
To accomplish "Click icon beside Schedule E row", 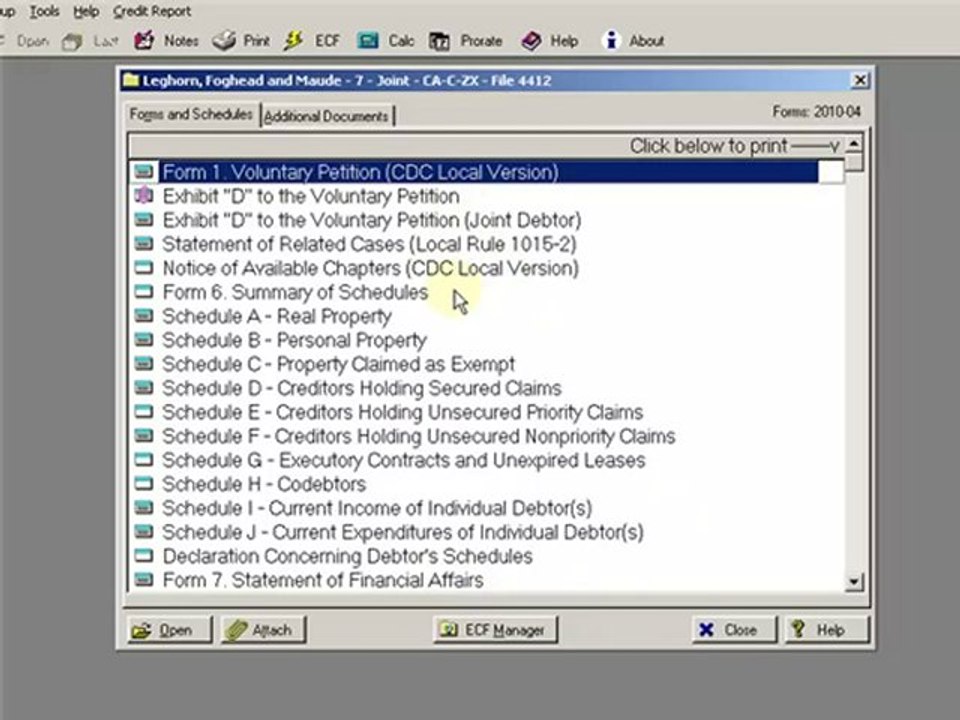I will [144, 411].
